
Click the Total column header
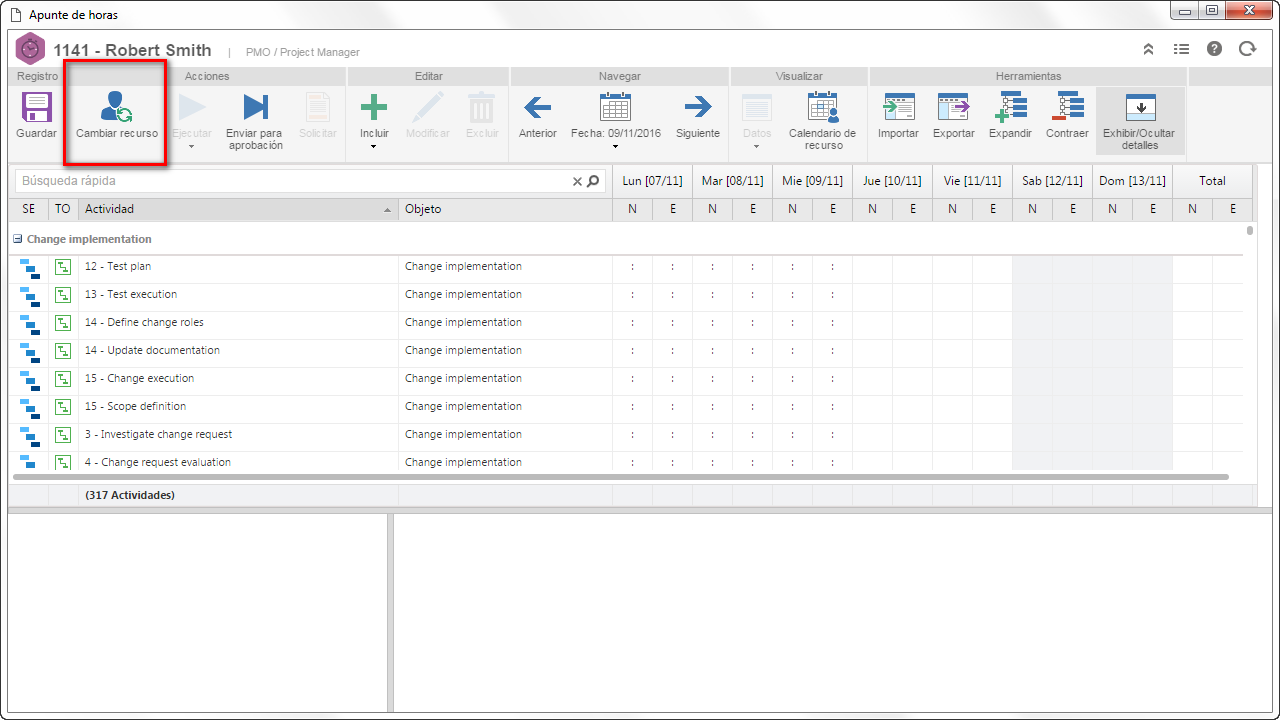1212,181
